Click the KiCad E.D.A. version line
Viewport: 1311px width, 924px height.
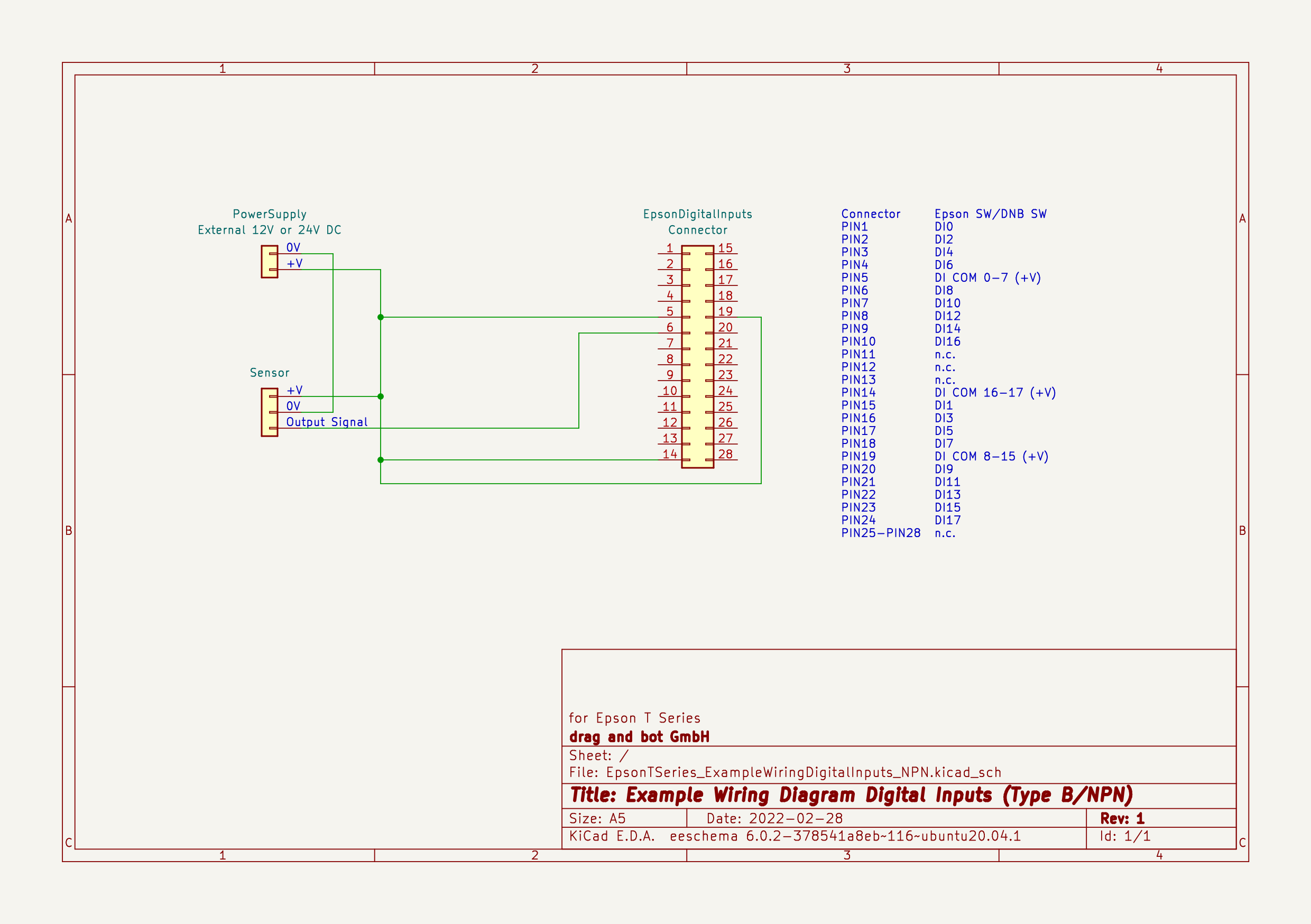point(795,836)
